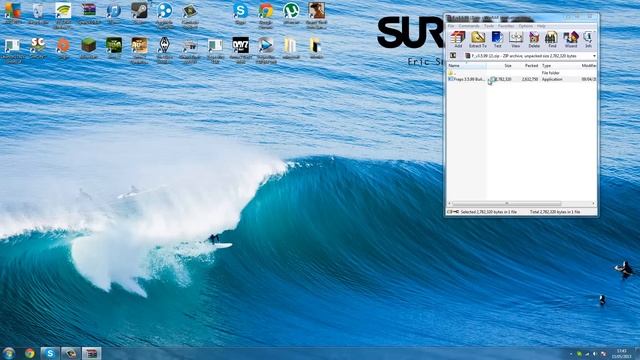Image resolution: width=640 pixels, height=360 pixels.
Task: Open Skype from the taskbar
Action: click(x=50, y=353)
